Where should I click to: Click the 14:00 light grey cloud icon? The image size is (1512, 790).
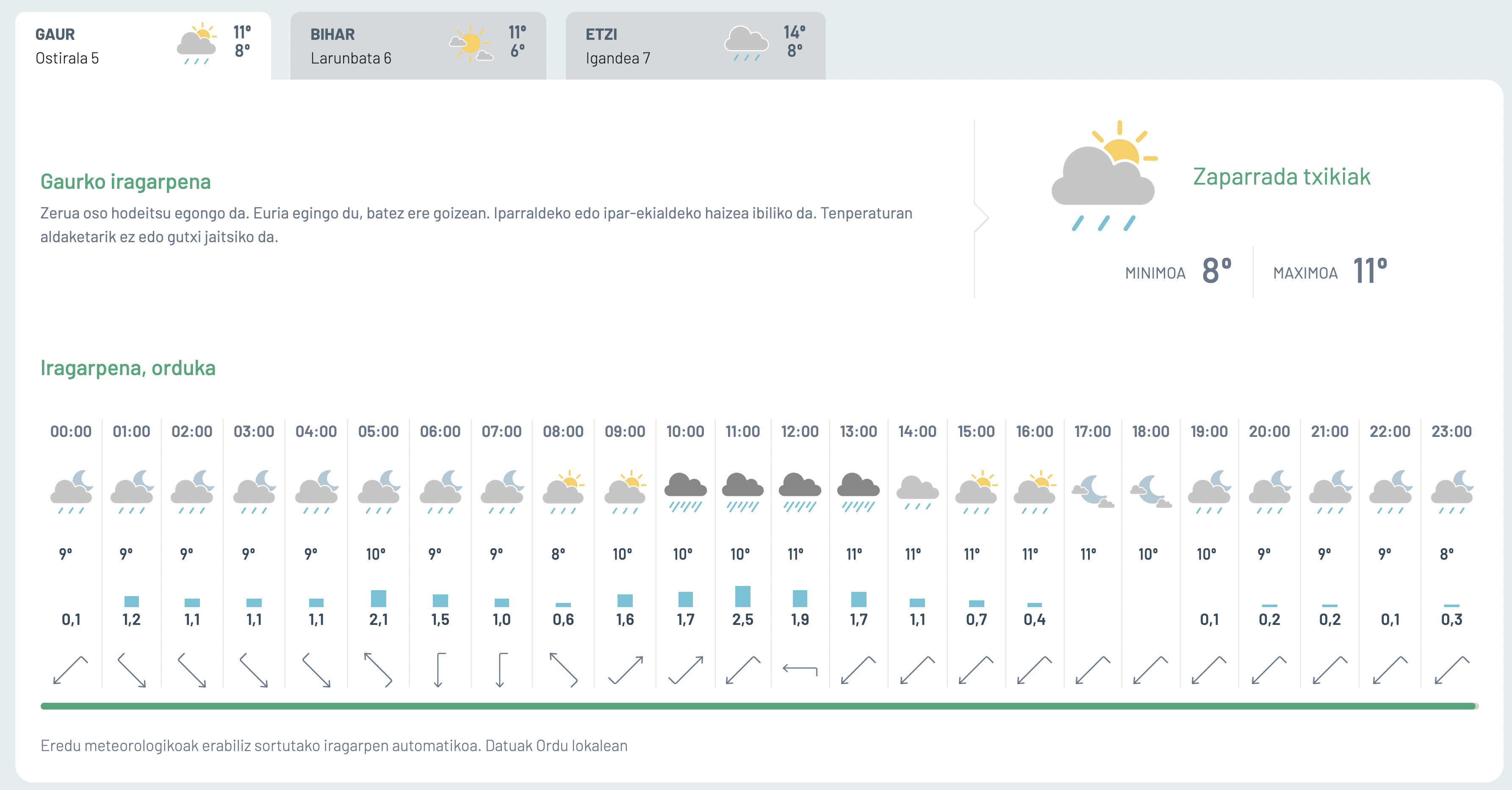pos(917,492)
